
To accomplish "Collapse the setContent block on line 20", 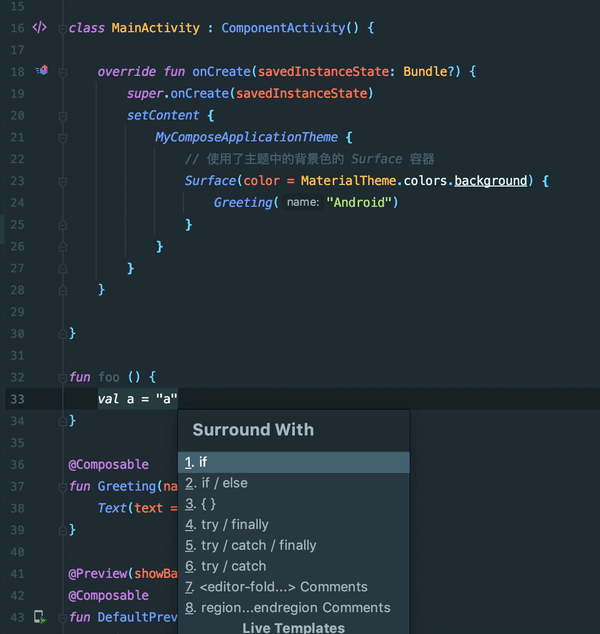I will 63,116.
